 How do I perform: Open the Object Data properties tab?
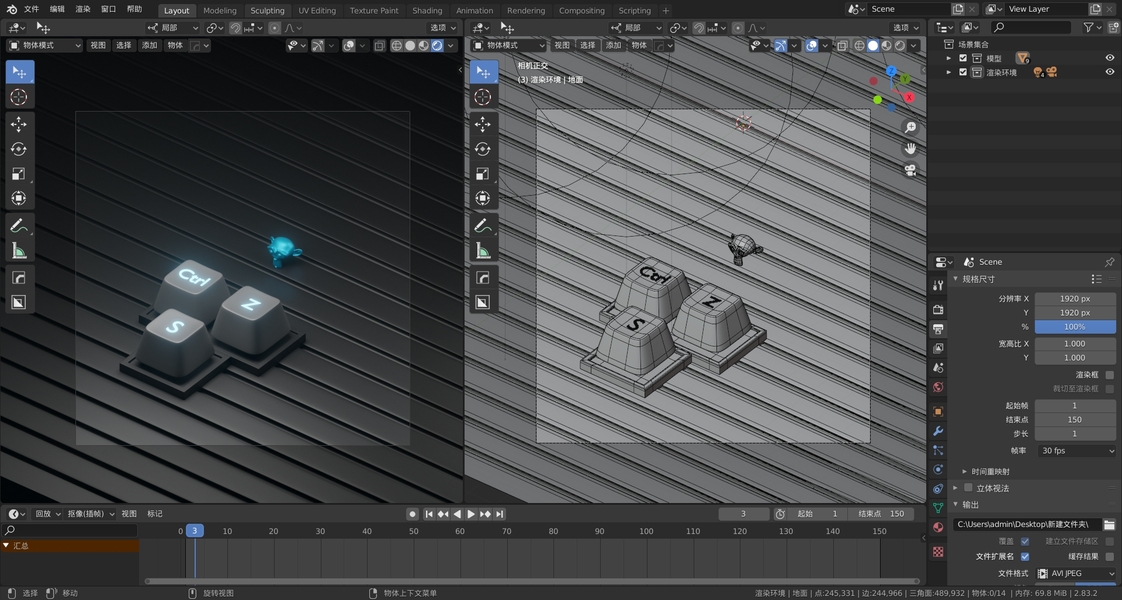[938, 508]
